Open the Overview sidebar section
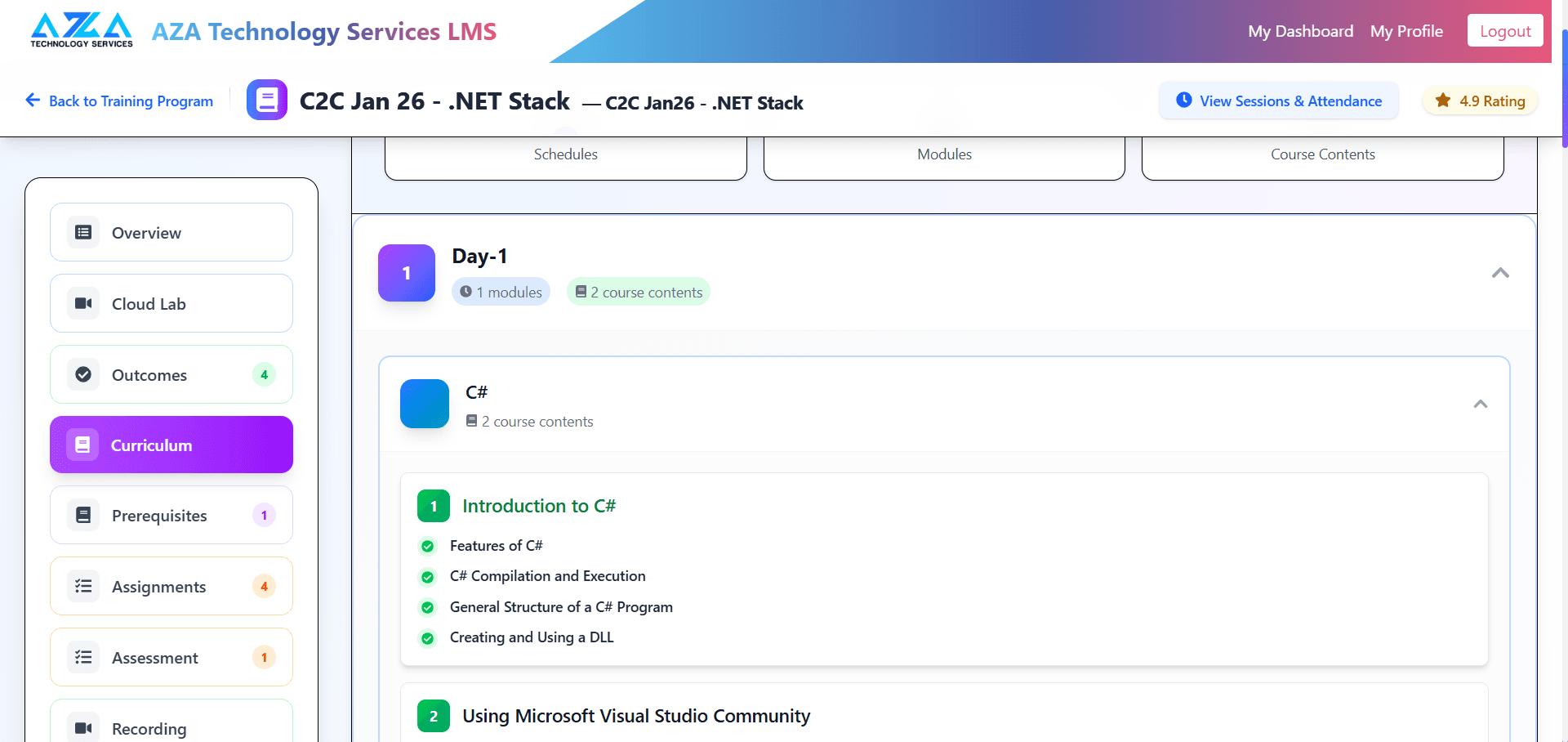 171,232
